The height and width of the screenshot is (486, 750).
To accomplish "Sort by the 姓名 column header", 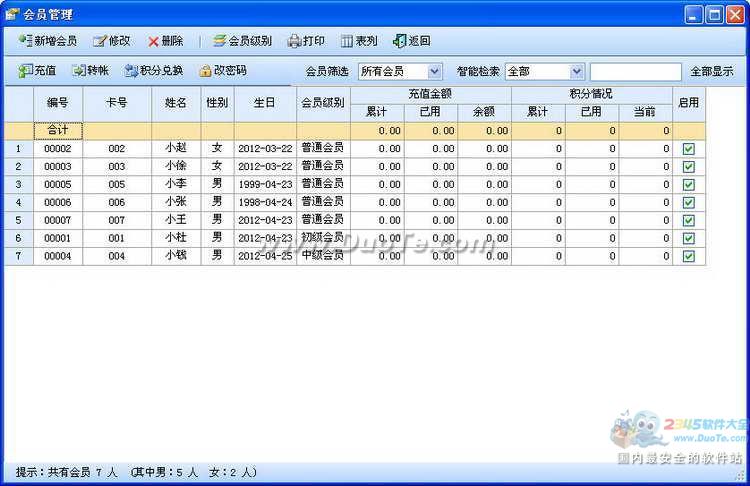I will 176,103.
